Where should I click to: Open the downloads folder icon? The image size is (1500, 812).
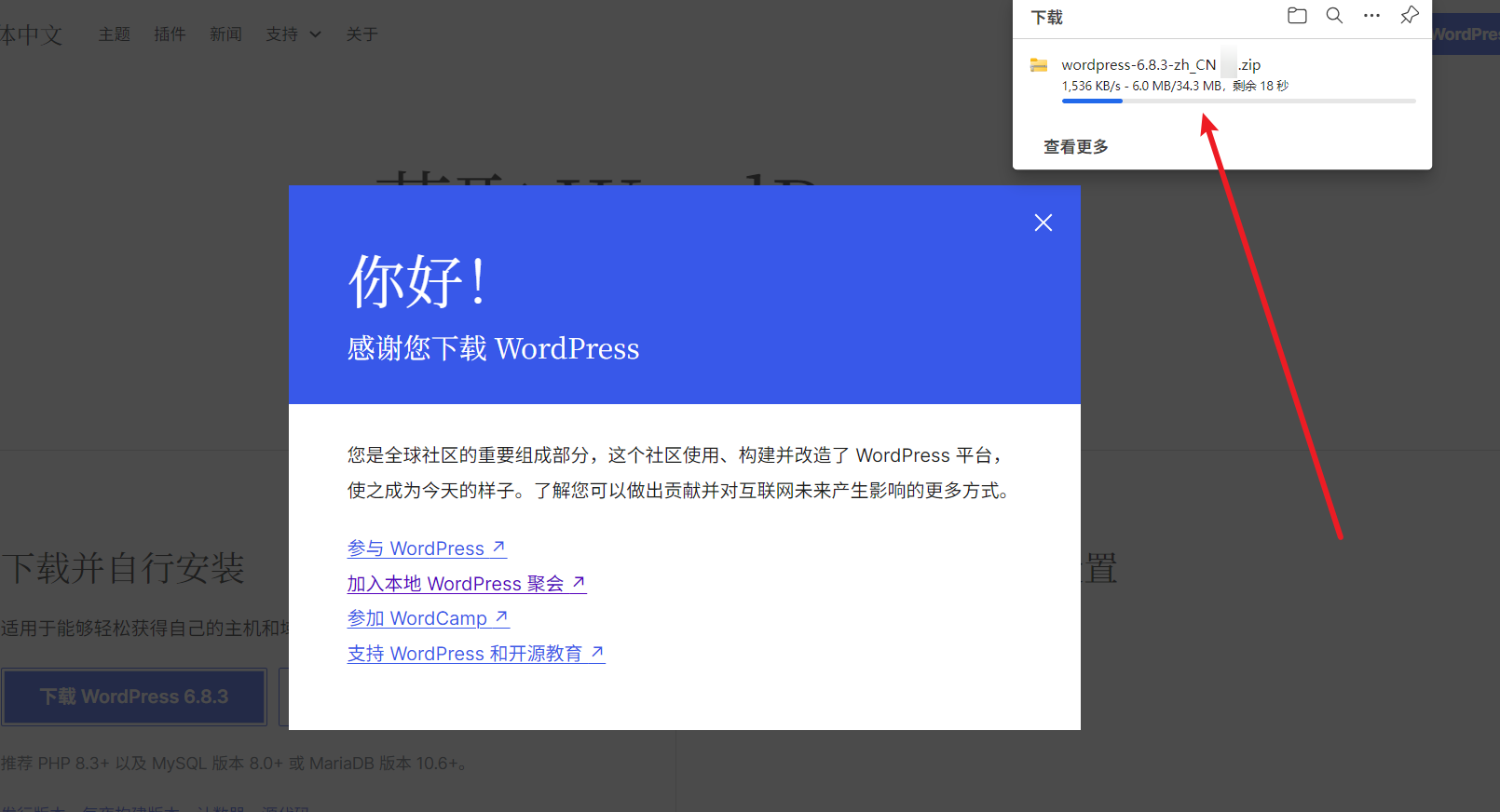click(x=1297, y=16)
